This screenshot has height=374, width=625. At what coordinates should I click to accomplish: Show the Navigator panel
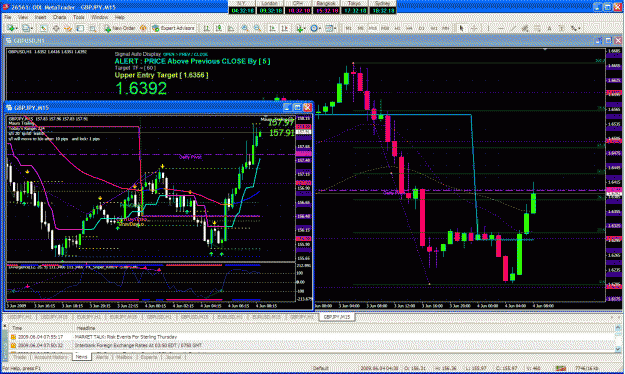click(68, 28)
